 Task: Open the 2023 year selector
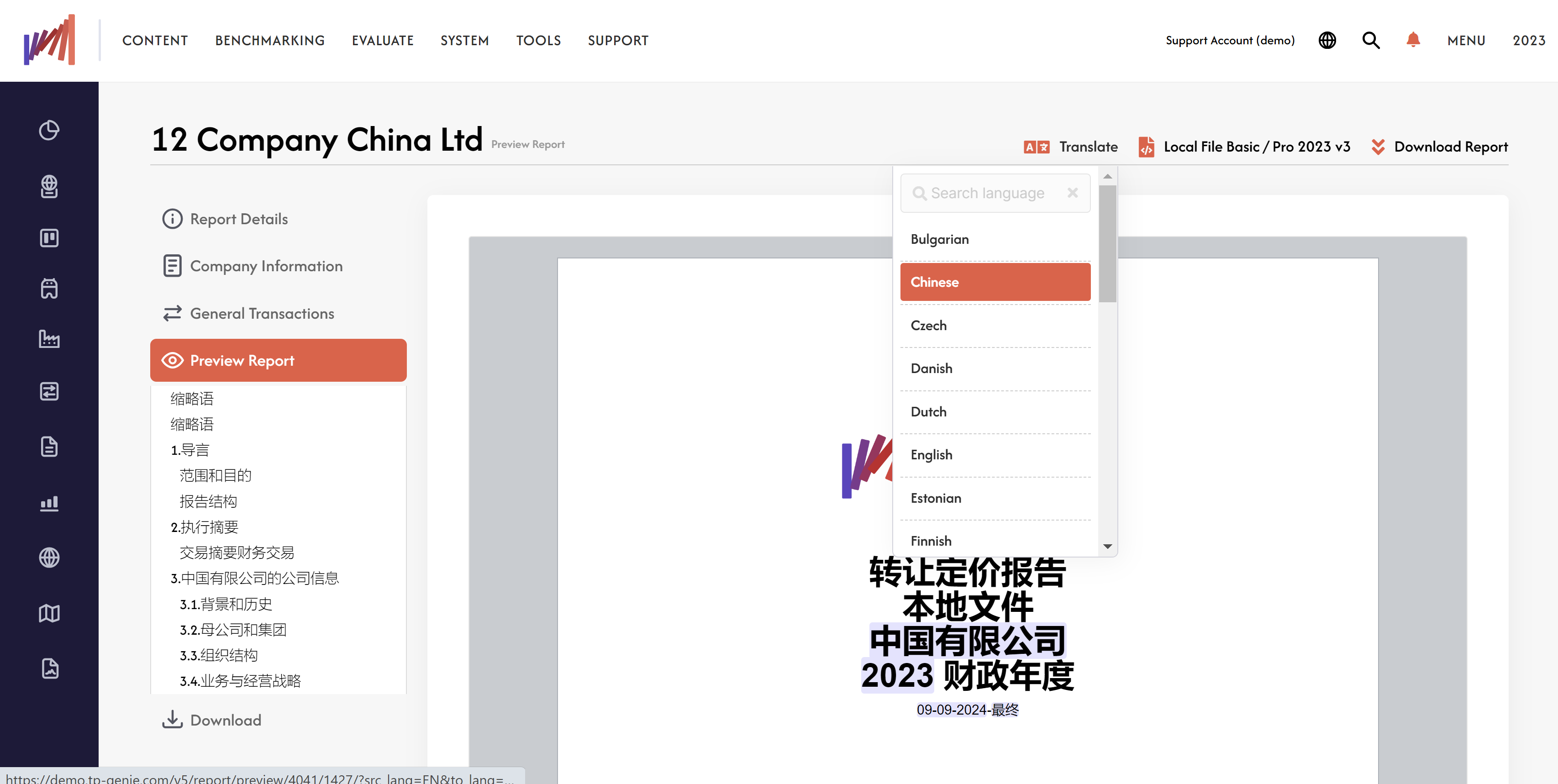tap(1529, 41)
